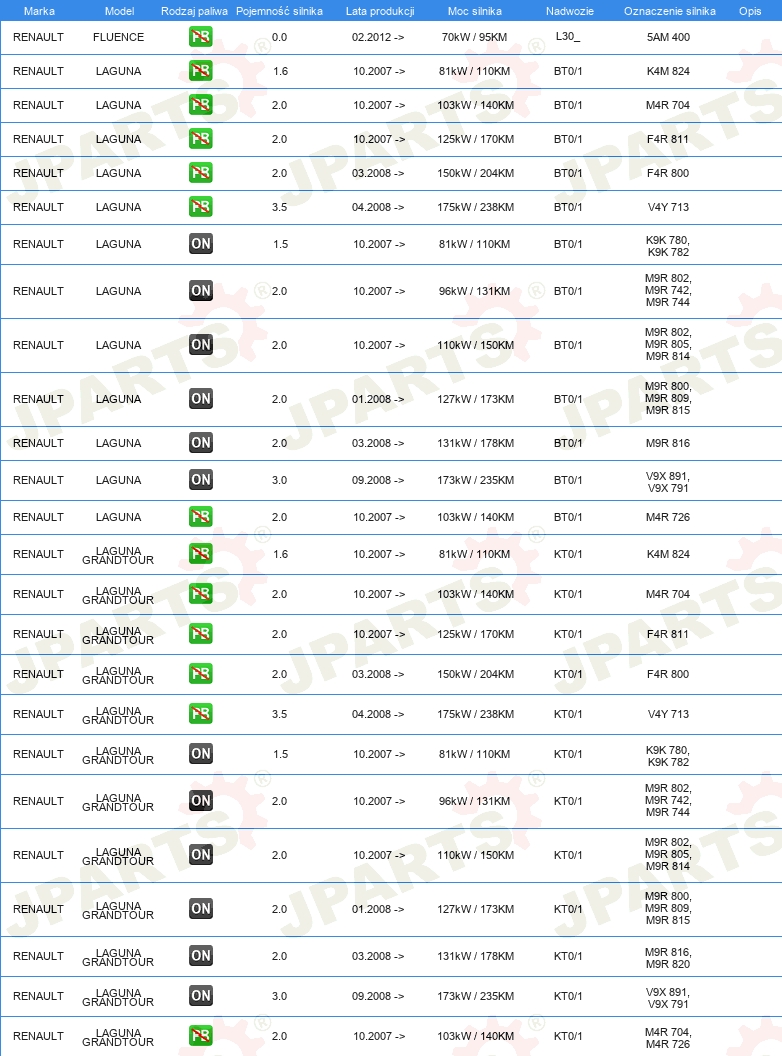
Task: Click the ON diesel icon for Laguna BT0/1 1.5
Action: point(201,244)
